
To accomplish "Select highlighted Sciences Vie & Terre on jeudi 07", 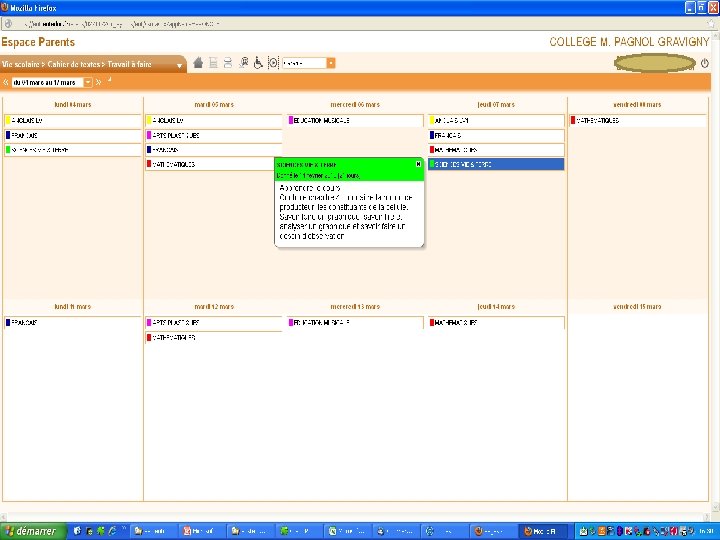I will point(496,164).
